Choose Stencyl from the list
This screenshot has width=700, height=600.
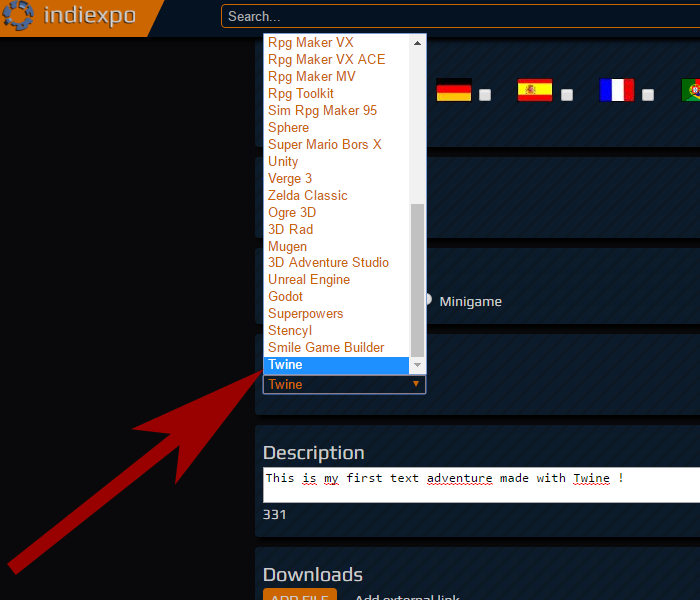(x=336, y=330)
